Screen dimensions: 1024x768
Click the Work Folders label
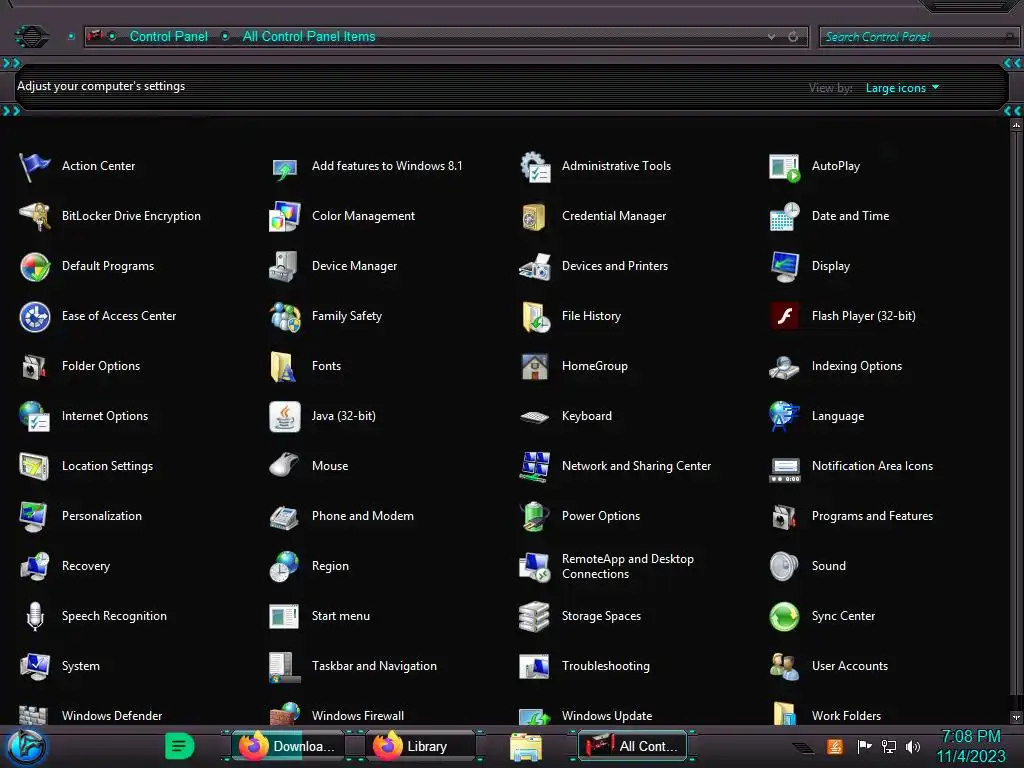click(846, 716)
